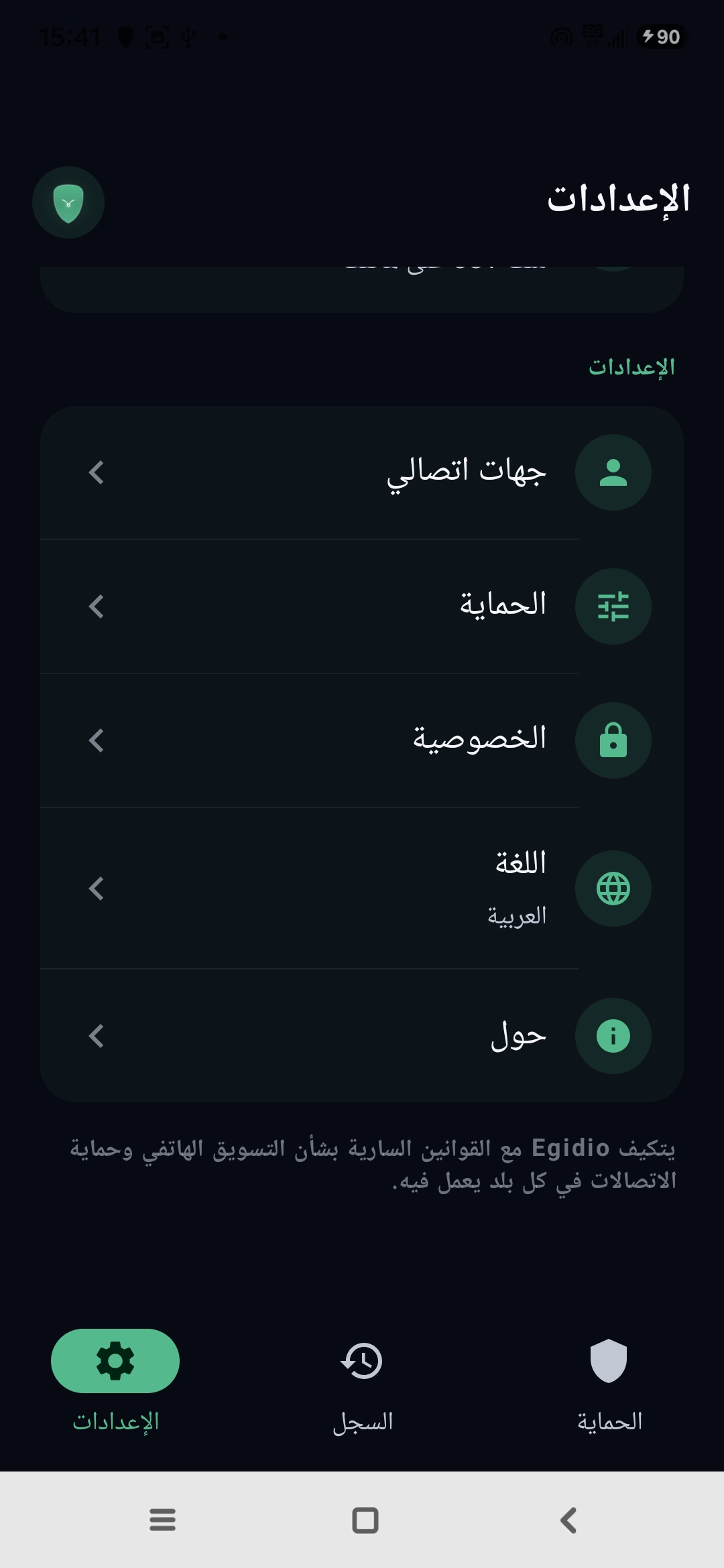This screenshot has height=1568, width=724.
Task: Expand the الخصوصية row chevron
Action: pyautogui.click(x=97, y=740)
